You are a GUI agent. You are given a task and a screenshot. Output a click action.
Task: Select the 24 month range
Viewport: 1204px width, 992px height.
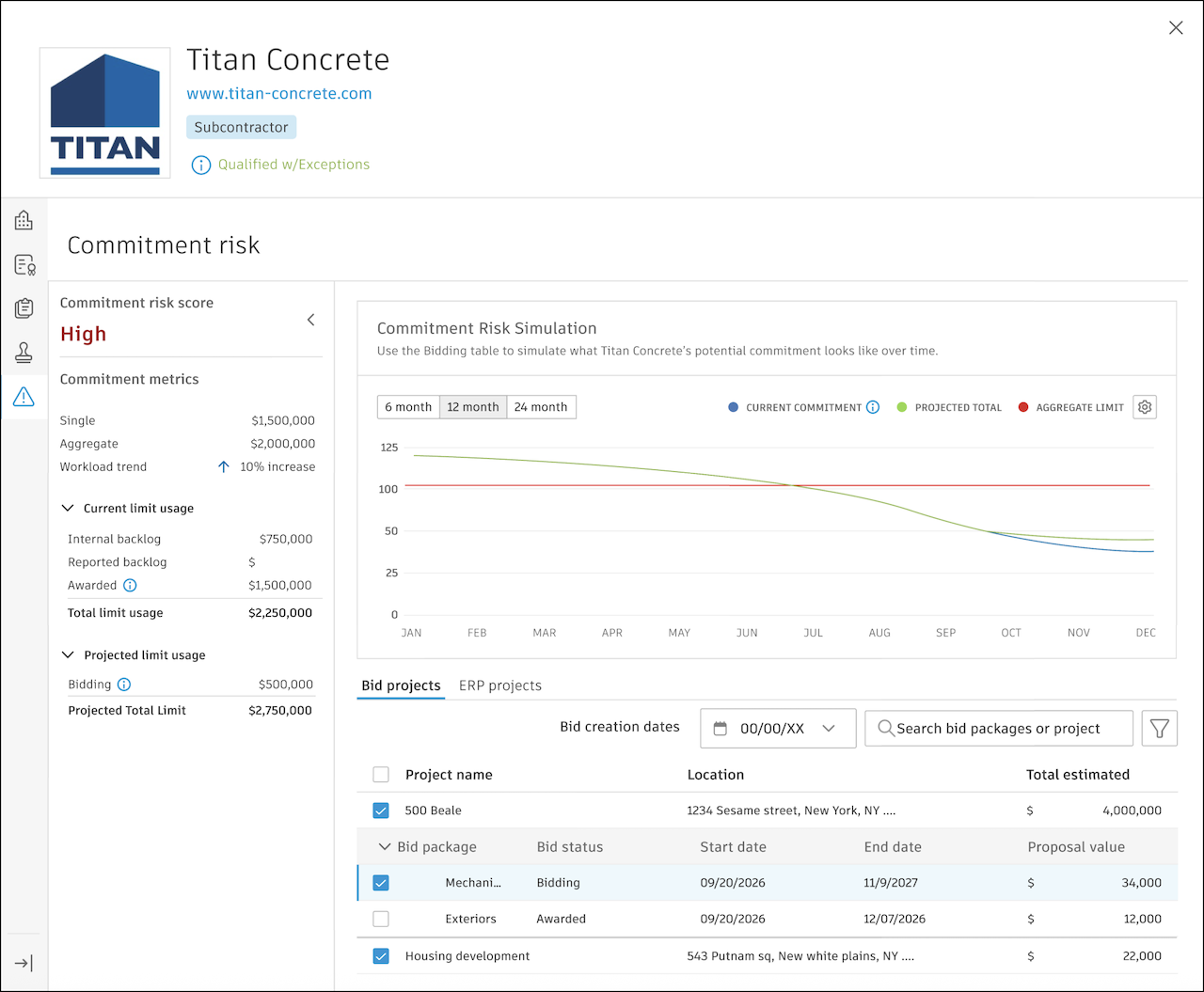point(541,407)
